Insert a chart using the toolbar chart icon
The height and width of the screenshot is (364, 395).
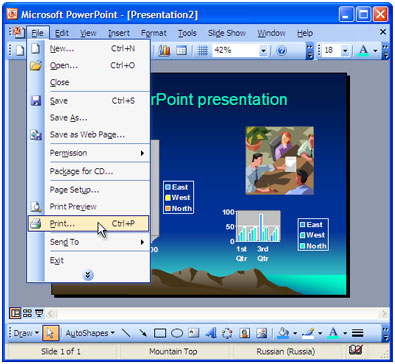point(164,50)
